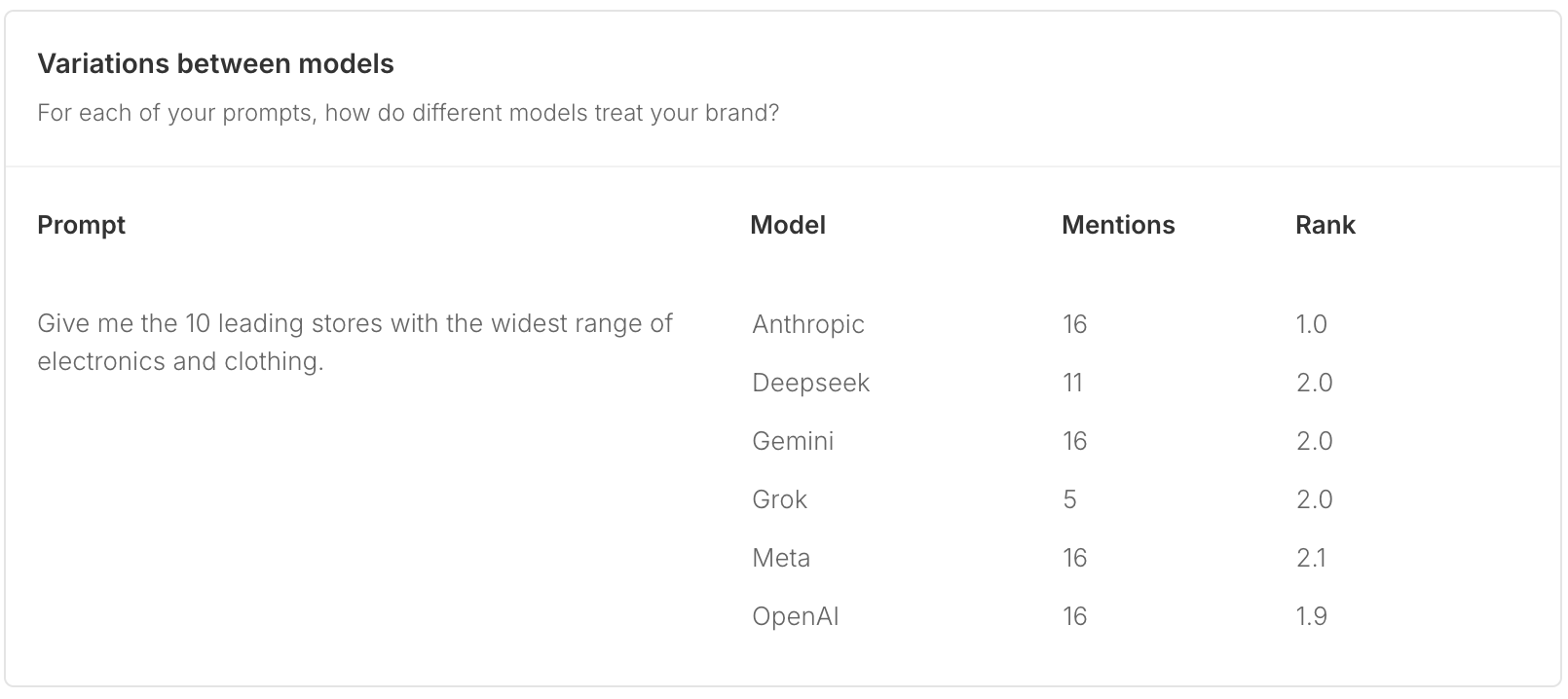
Task: Click the subtitle about different models
Action: (408, 113)
